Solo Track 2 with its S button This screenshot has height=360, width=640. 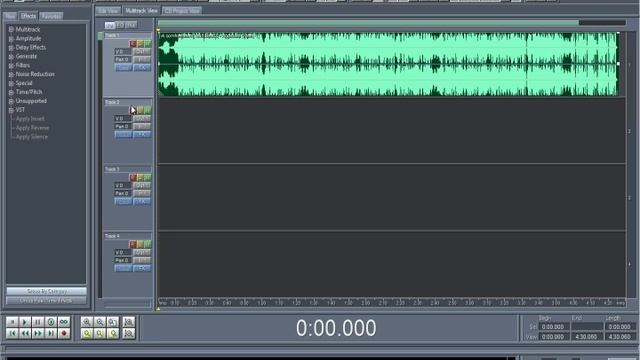[x=140, y=110]
